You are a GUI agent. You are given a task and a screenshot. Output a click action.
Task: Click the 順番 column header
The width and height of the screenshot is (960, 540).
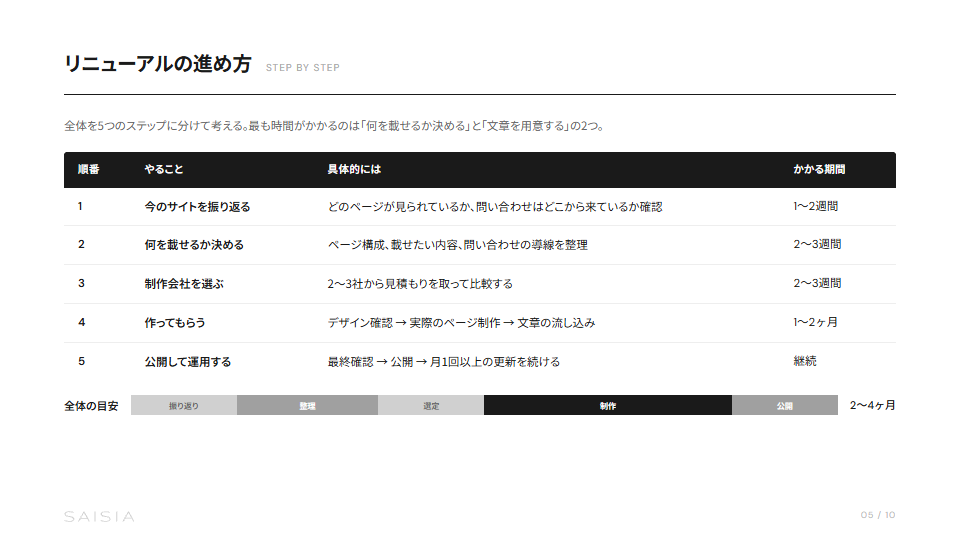coord(89,170)
